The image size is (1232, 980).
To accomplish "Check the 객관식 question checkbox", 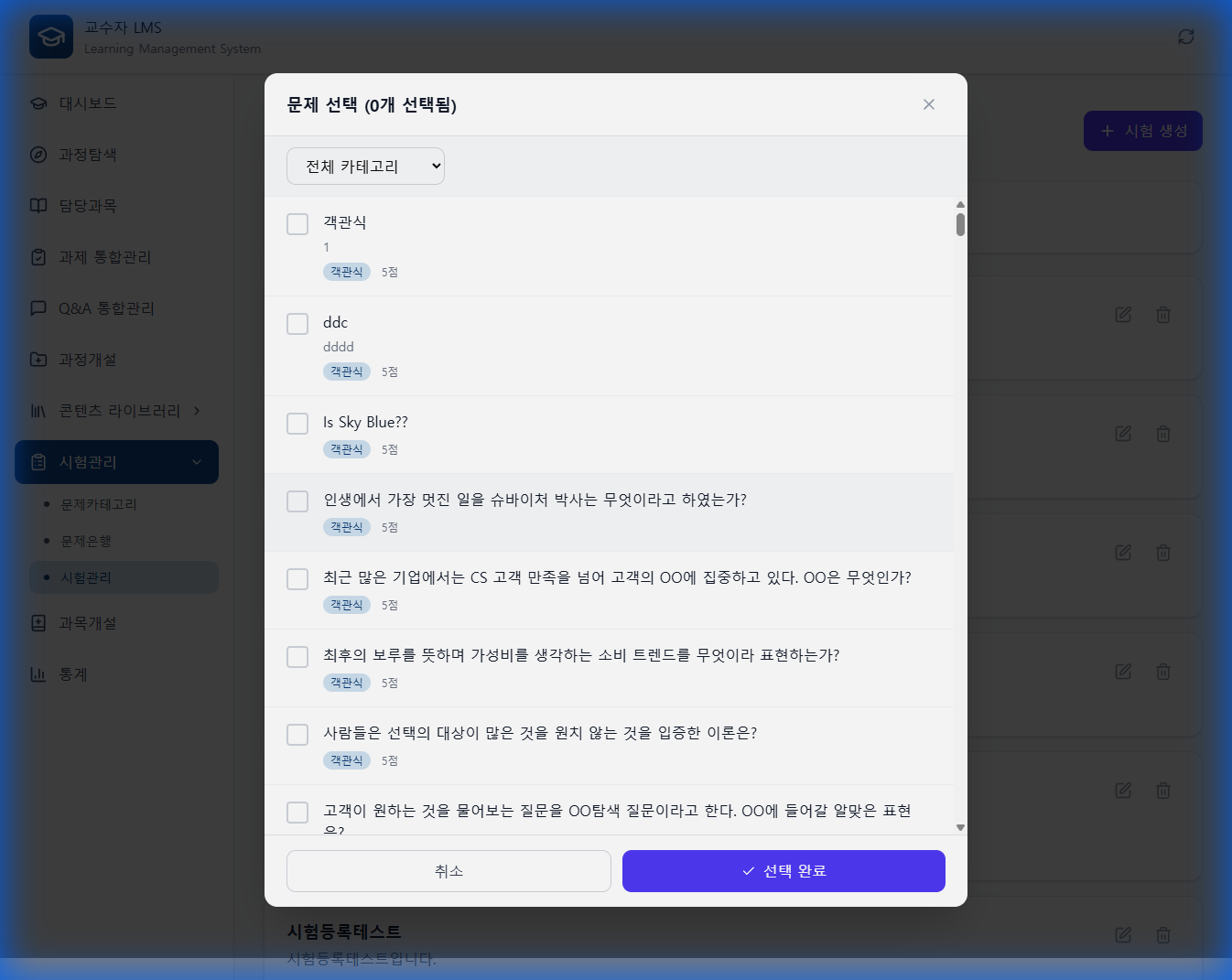I will click(x=297, y=223).
